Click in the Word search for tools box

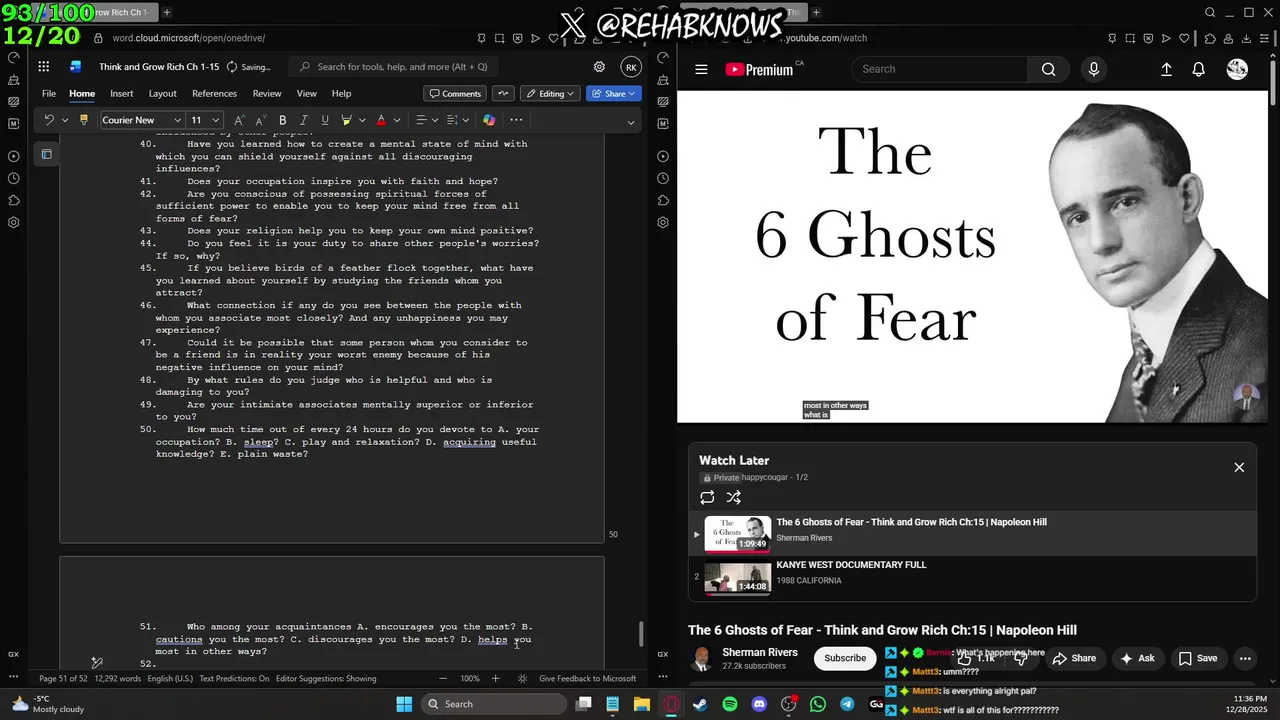(x=395, y=67)
